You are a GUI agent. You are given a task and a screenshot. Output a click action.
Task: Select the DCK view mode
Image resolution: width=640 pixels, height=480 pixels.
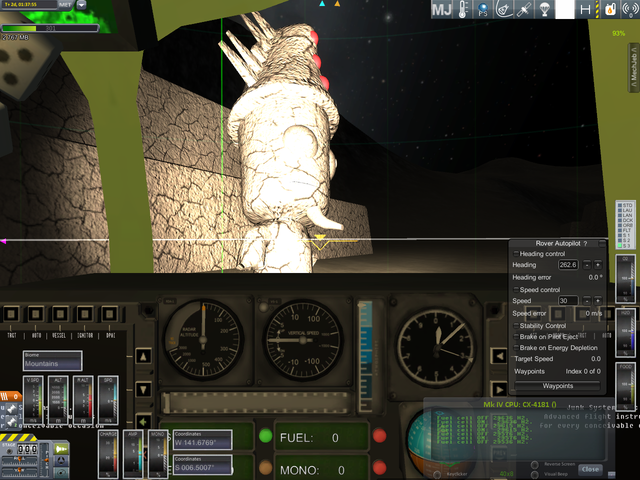pos(625,220)
